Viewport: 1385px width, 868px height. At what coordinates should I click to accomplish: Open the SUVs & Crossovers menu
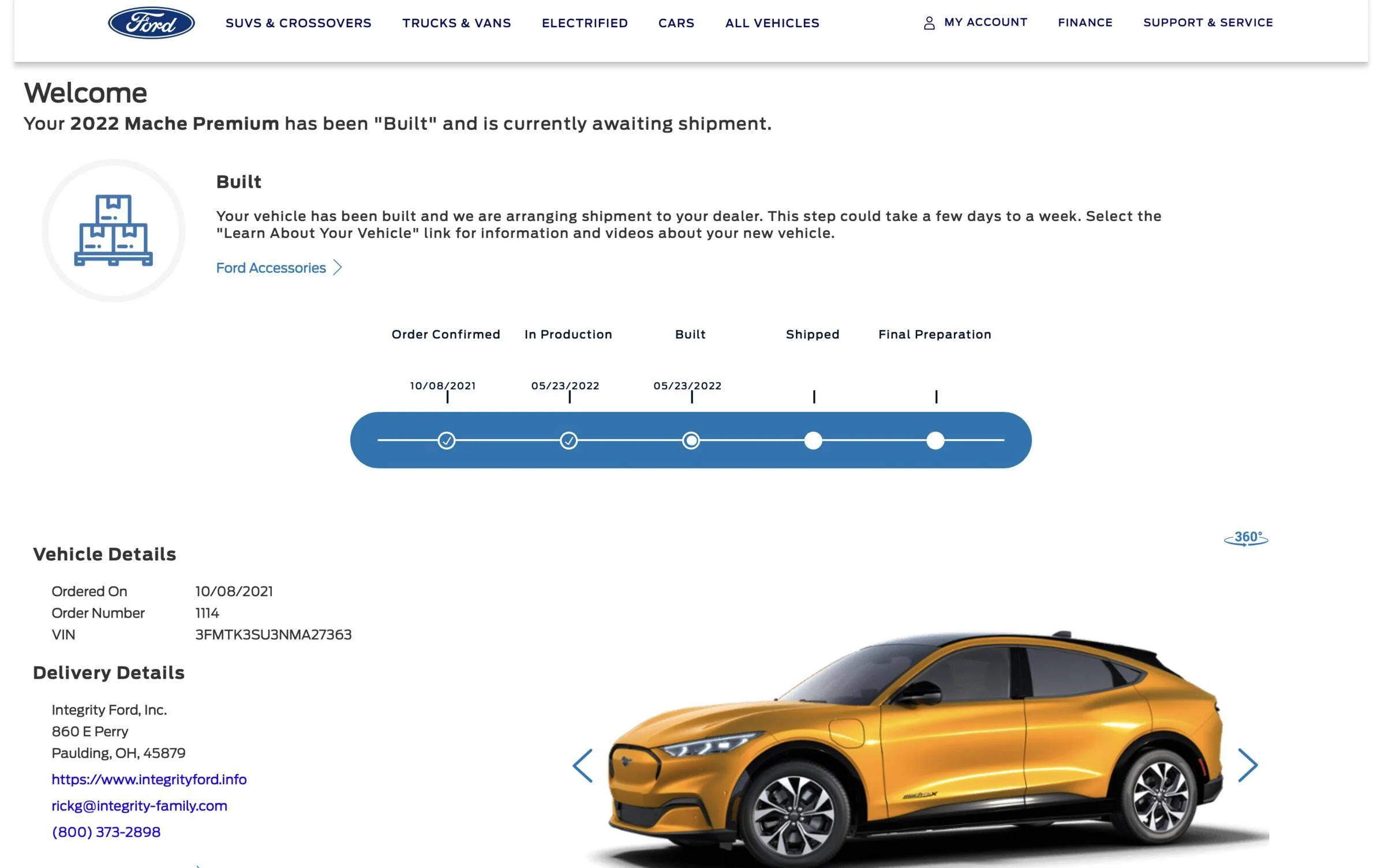pos(298,23)
